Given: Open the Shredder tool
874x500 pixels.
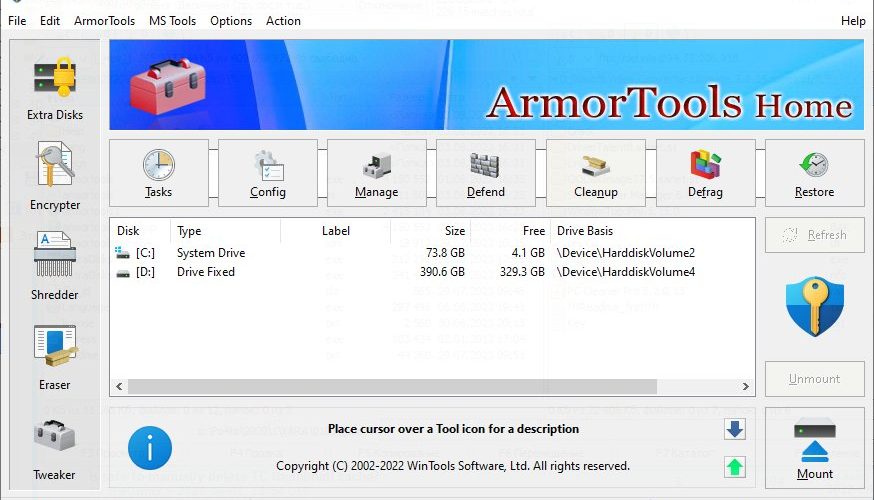Looking at the screenshot, I should (x=55, y=266).
